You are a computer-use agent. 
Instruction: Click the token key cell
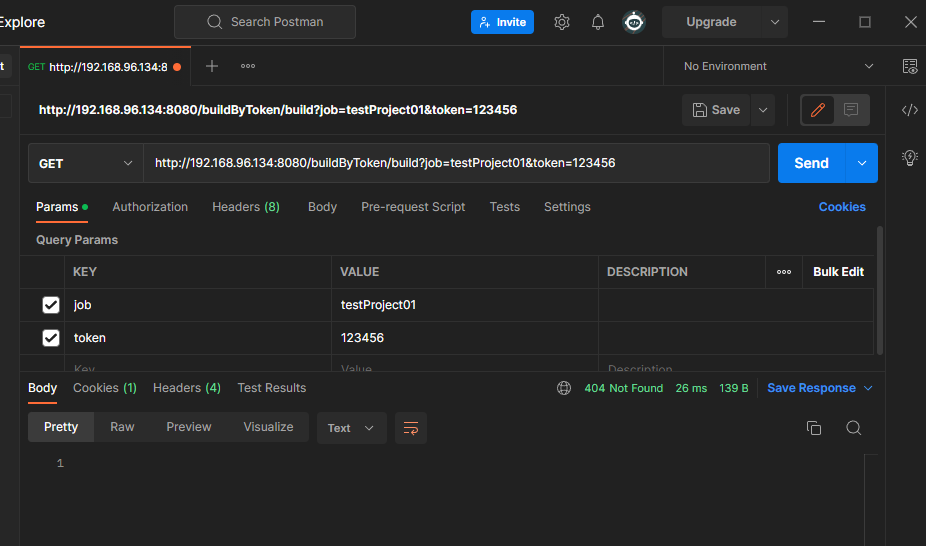coord(198,338)
